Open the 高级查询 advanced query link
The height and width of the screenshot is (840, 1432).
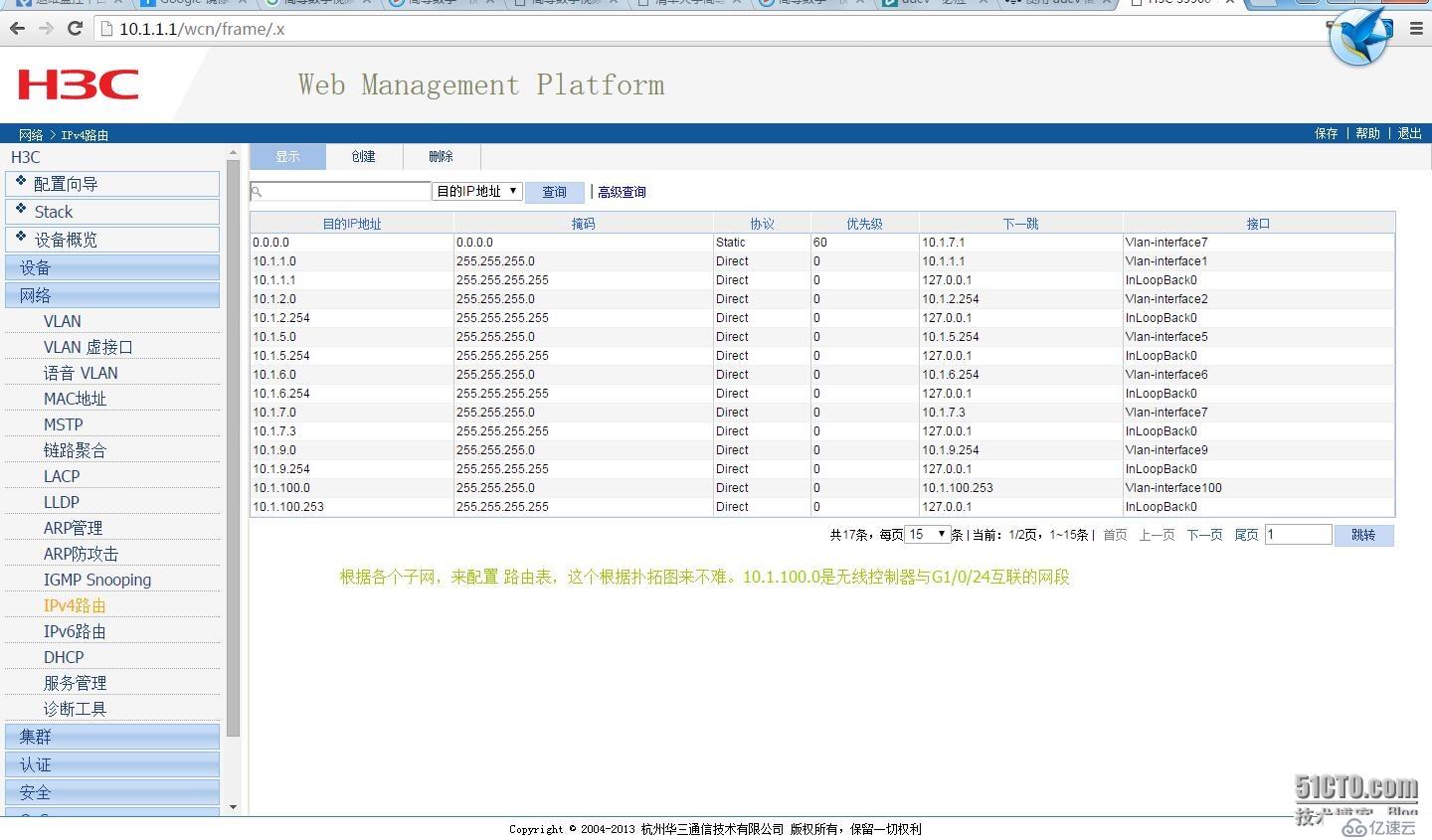point(622,192)
